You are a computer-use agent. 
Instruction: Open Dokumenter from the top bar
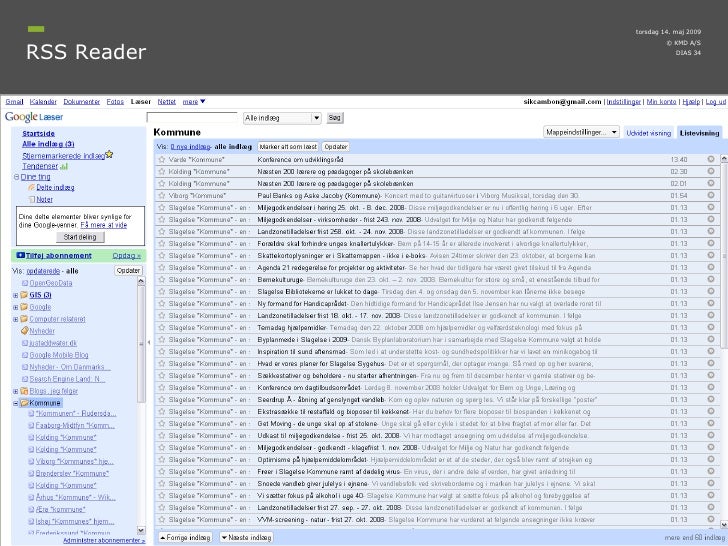pyautogui.click(x=82, y=102)
